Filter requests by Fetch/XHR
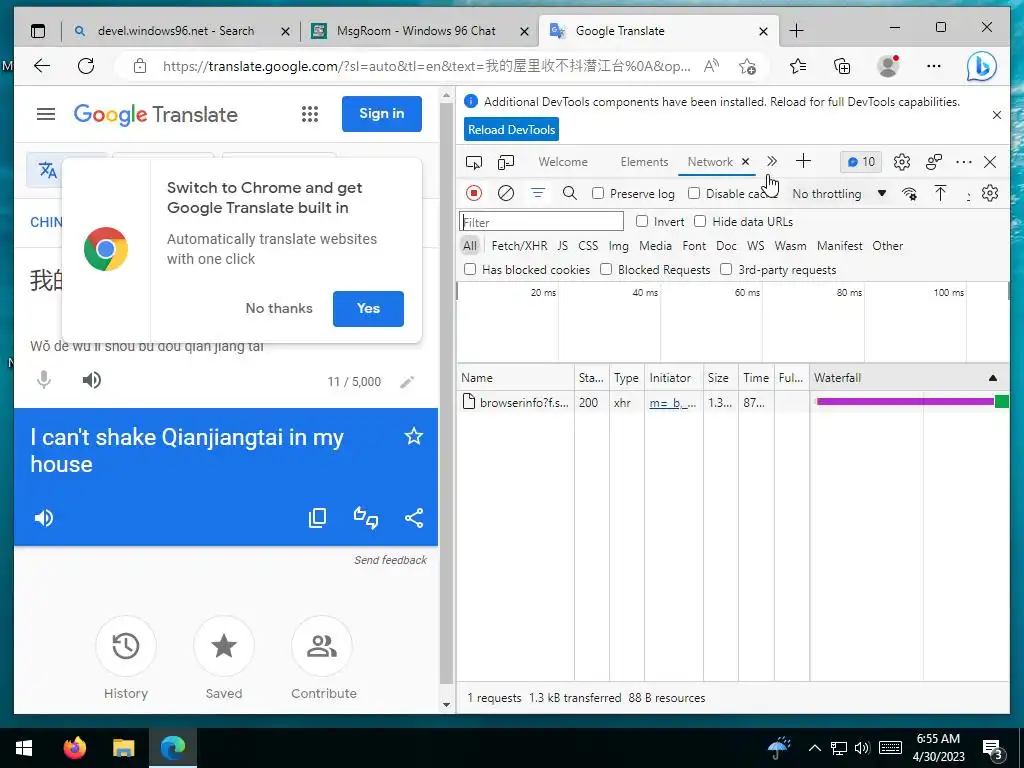Image resolution: width=1024 pixels, height=768 pixels. (x=519, y=246)
